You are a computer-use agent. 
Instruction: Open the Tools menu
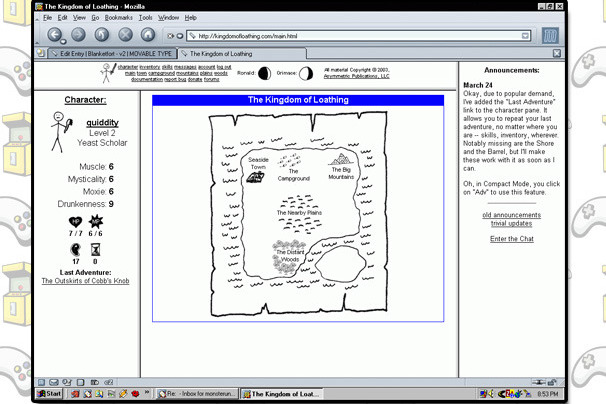(145, 18)
